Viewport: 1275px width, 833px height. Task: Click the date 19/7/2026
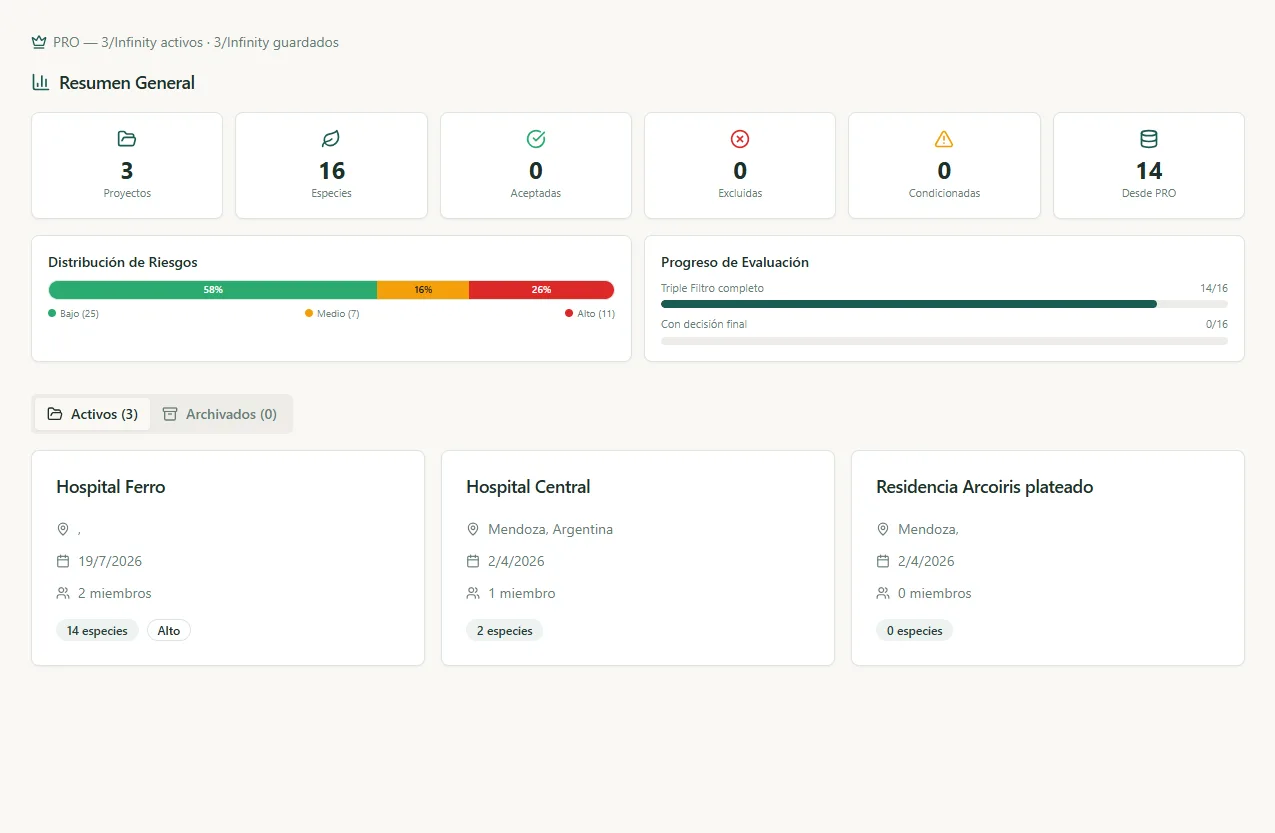point(110,561)
